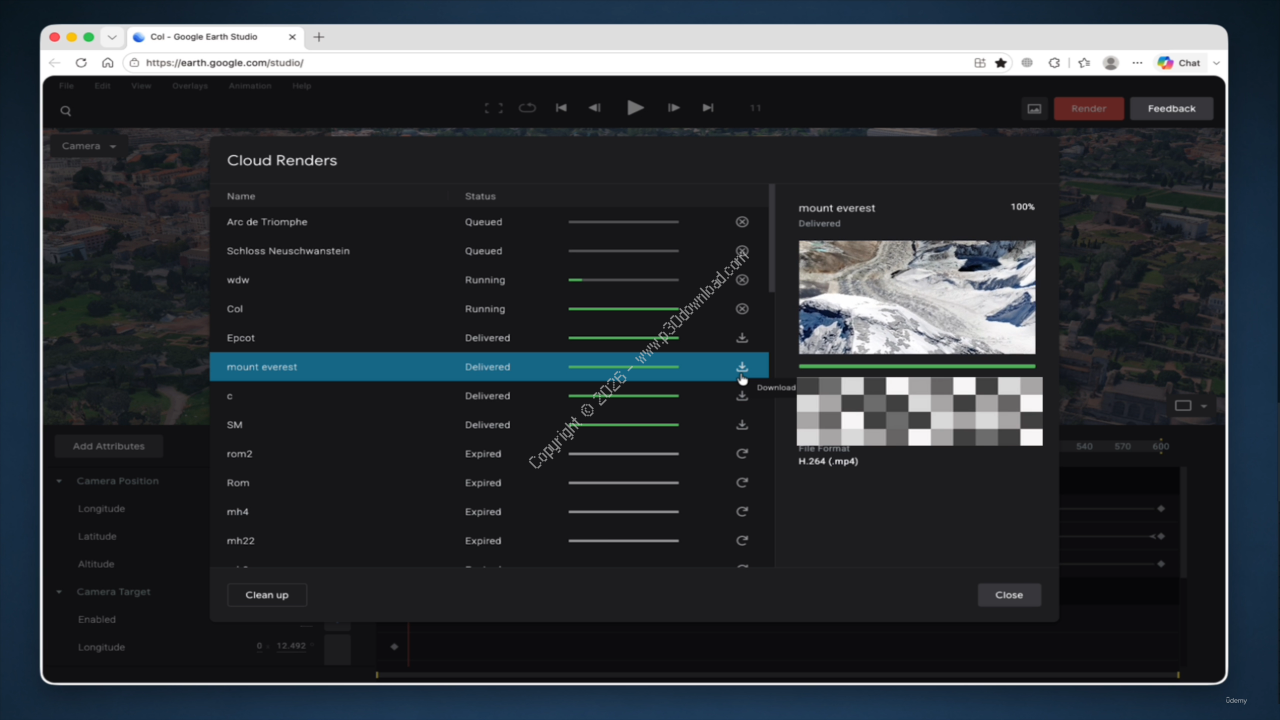1280x720 pixels.
Task: Open the snapshot image icon beside Render
Action: pos(1034,108)
